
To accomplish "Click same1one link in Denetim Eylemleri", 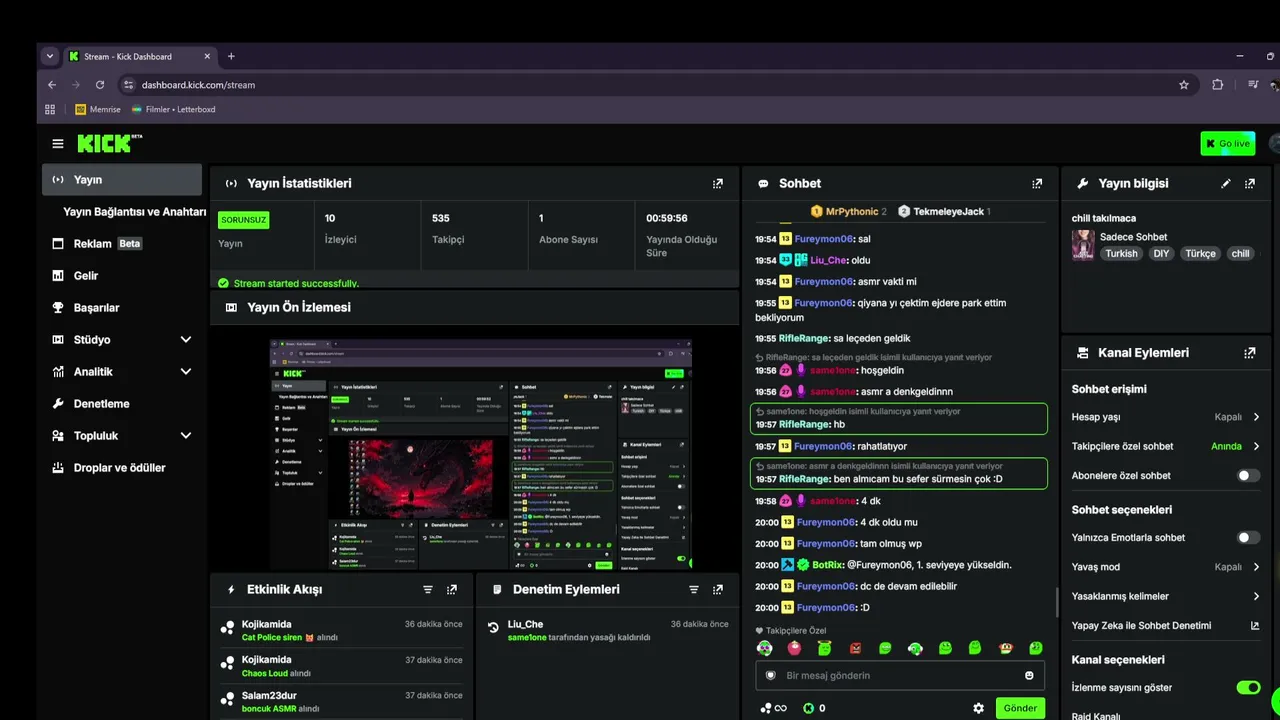I will (x=527, y=637).
